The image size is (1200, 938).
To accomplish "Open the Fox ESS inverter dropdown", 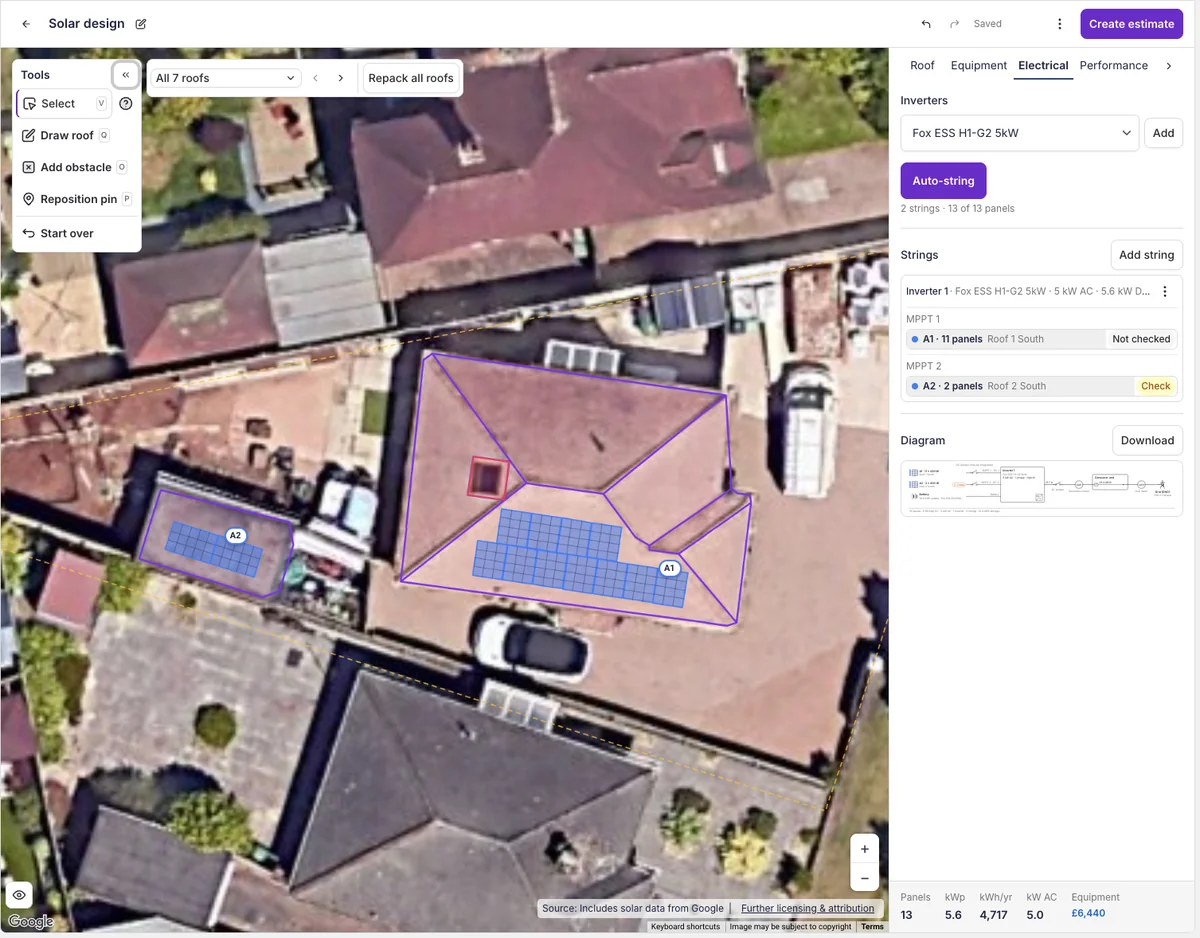I will pos(1020,133).
